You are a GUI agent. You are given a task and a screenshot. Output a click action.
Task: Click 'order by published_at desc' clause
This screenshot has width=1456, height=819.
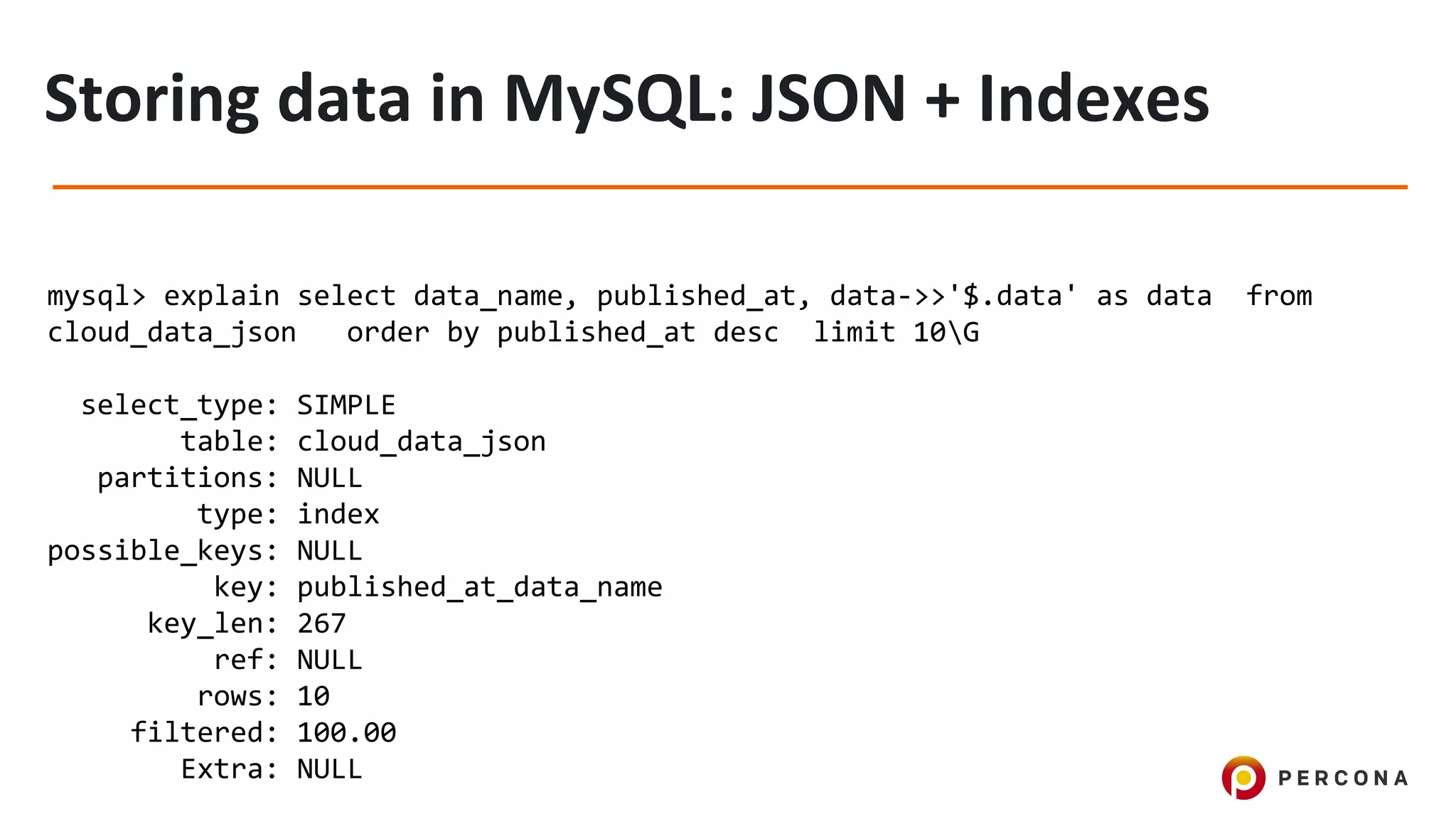click(563, 333)
